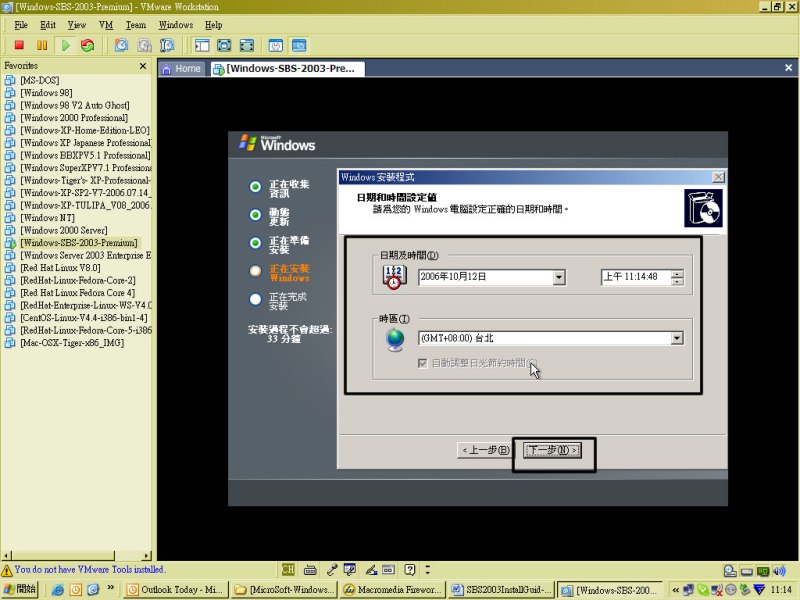Open the VM menu

106,24
